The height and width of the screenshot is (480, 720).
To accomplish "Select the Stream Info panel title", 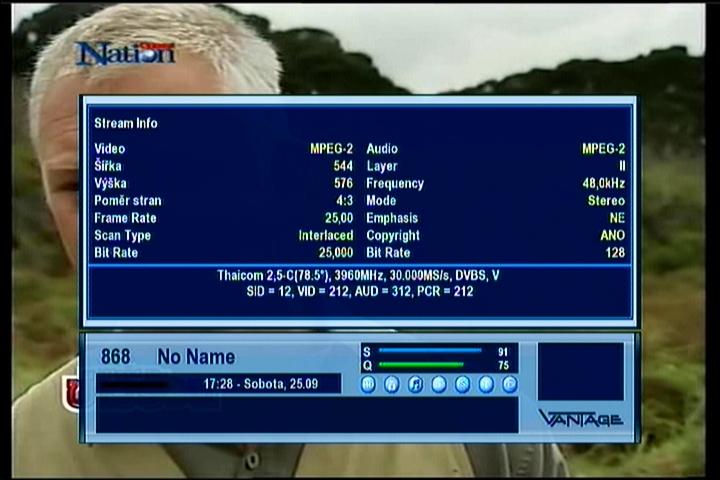I will click(126, 124).
